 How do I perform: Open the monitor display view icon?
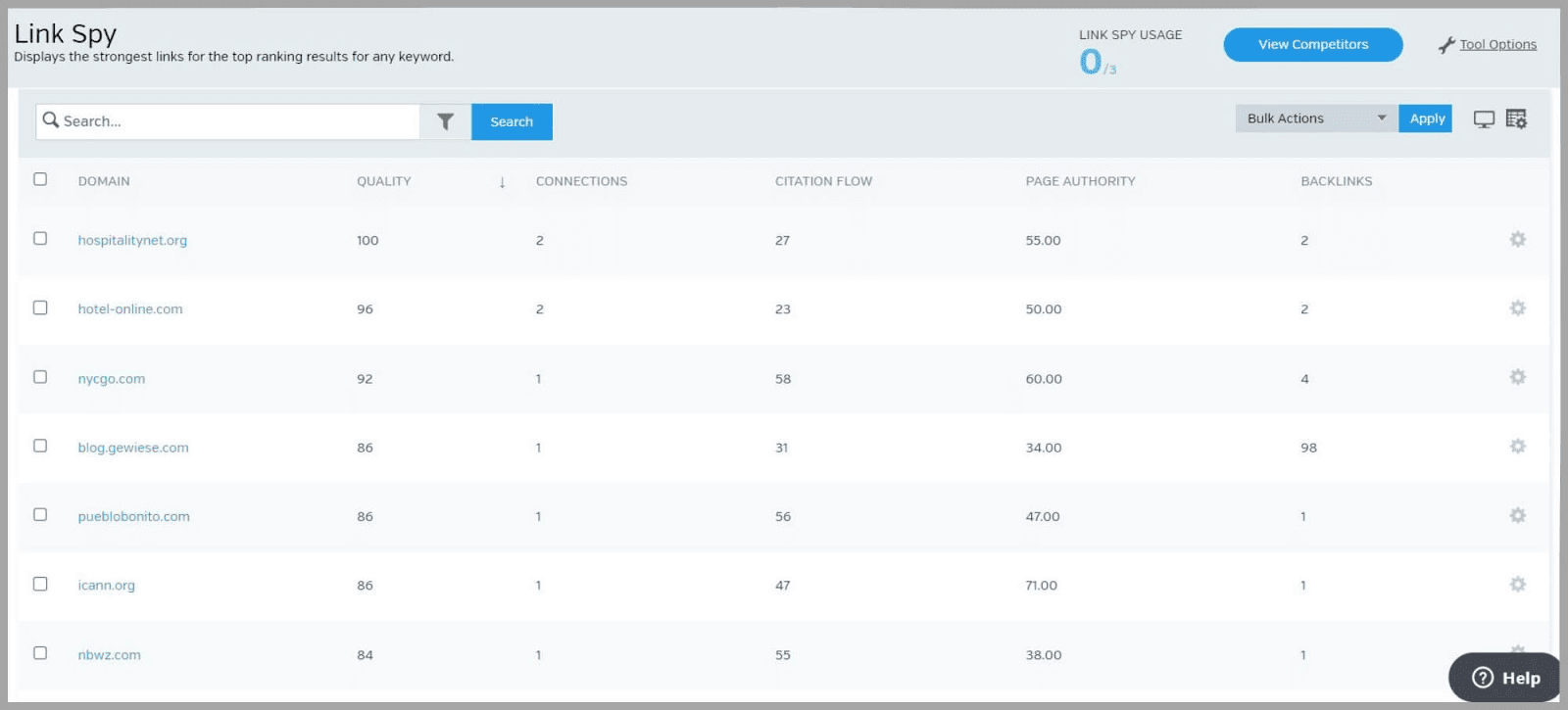pos(1484,119)
